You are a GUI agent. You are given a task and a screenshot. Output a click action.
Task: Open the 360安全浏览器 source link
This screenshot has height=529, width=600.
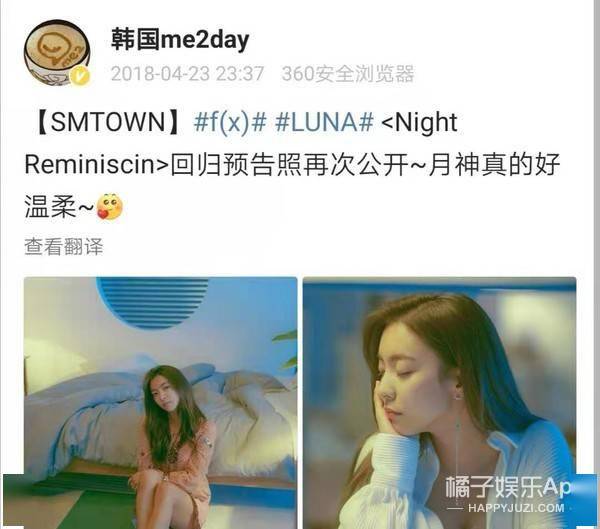coord(348,73)
